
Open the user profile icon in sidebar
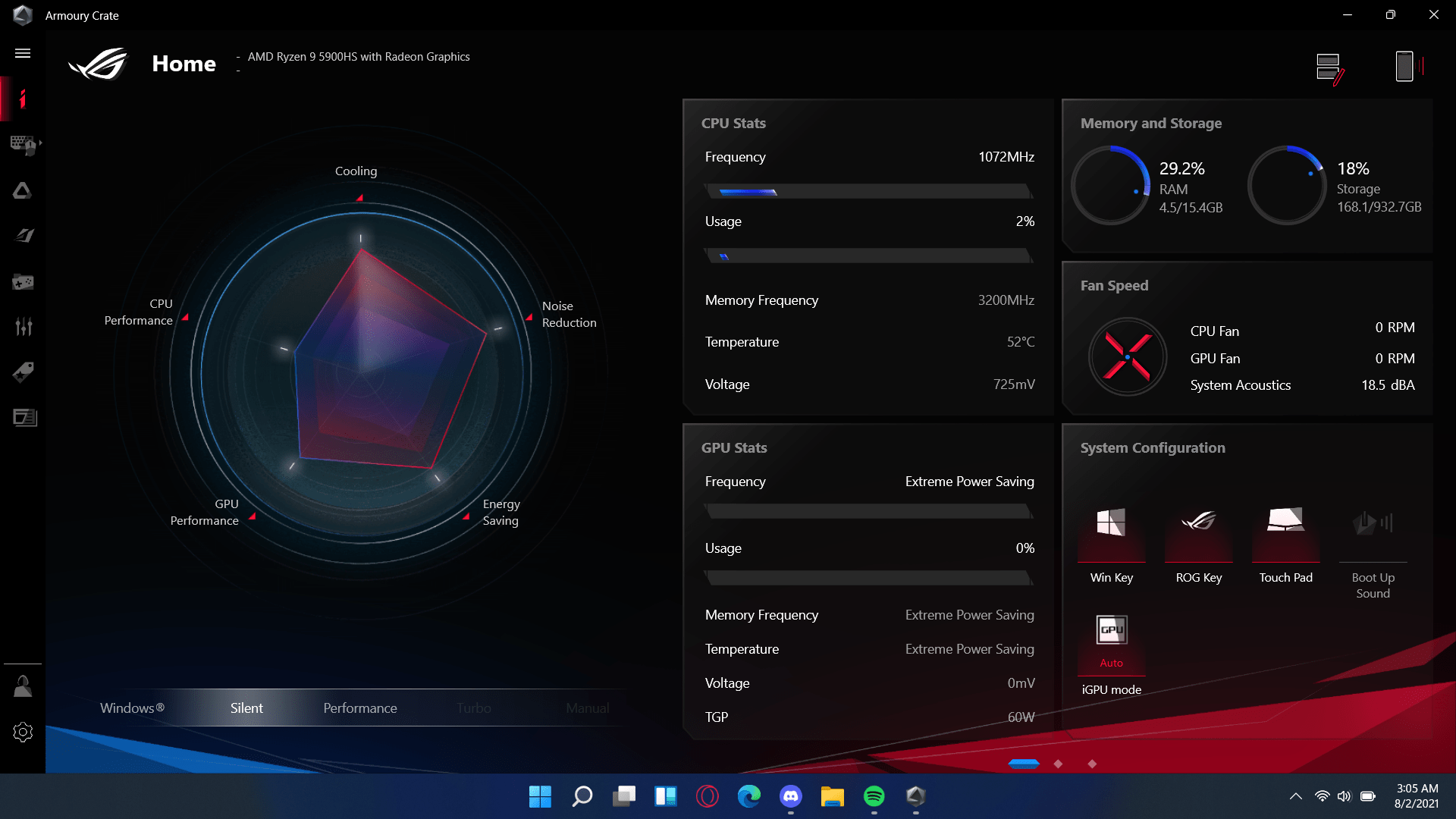[23, 685]
